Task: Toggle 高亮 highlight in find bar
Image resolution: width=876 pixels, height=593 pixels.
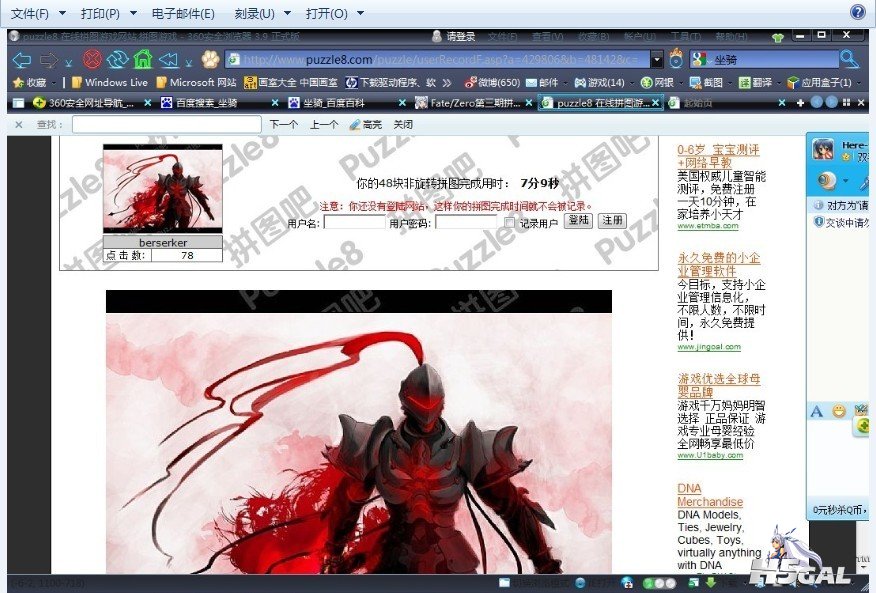Action: (365, 124)
